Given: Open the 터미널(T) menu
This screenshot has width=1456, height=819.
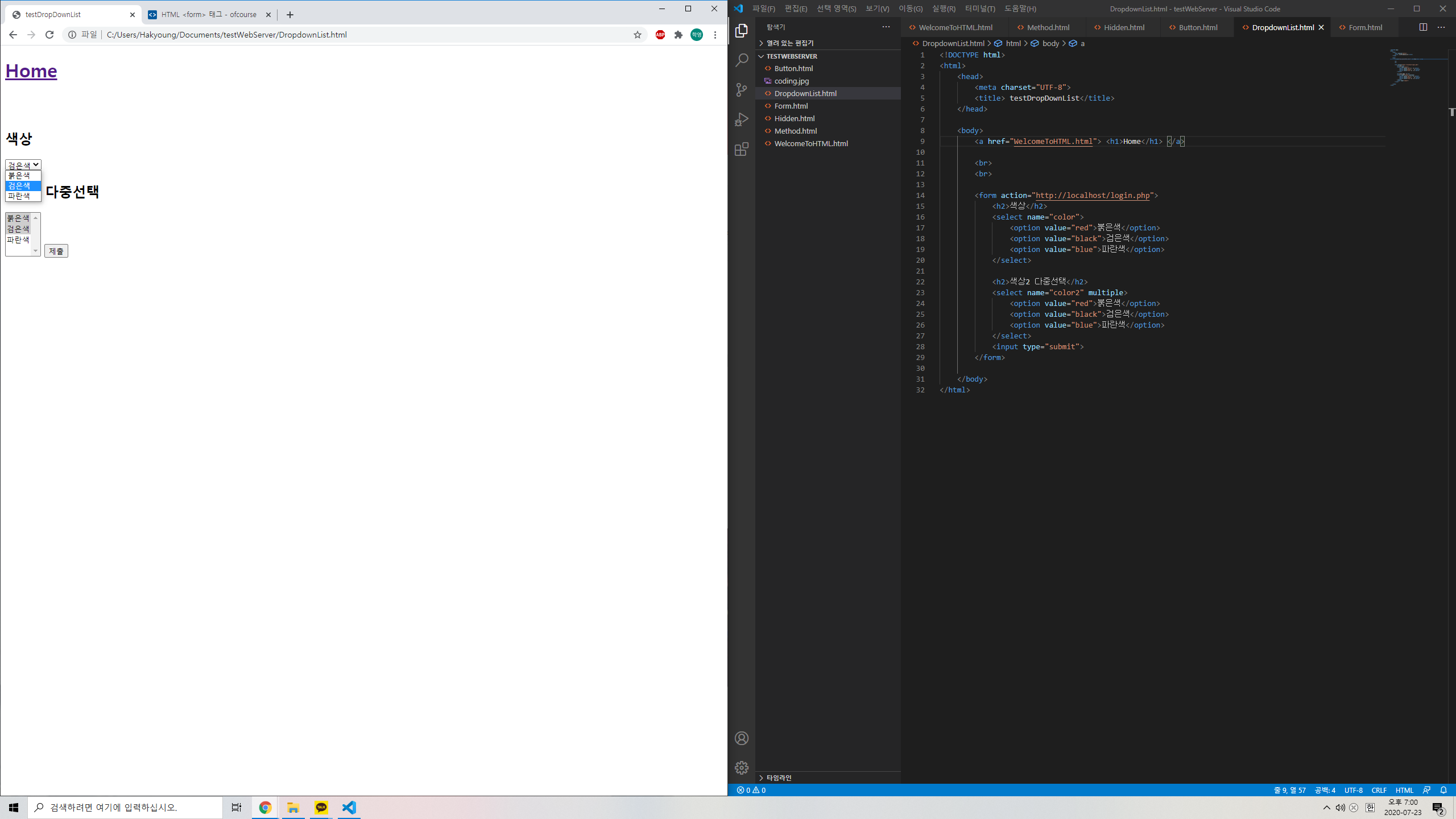Looking at the screenshot, I should click(x=979, y=9).
